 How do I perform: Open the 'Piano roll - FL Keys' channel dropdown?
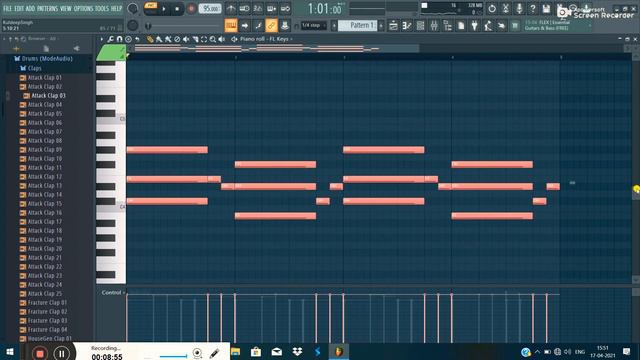point(266,39)
